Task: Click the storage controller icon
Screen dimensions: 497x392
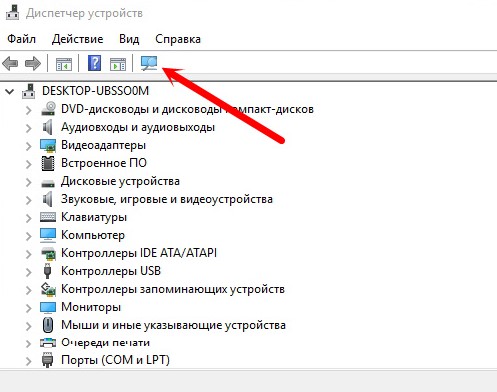Action: point(48,289)
